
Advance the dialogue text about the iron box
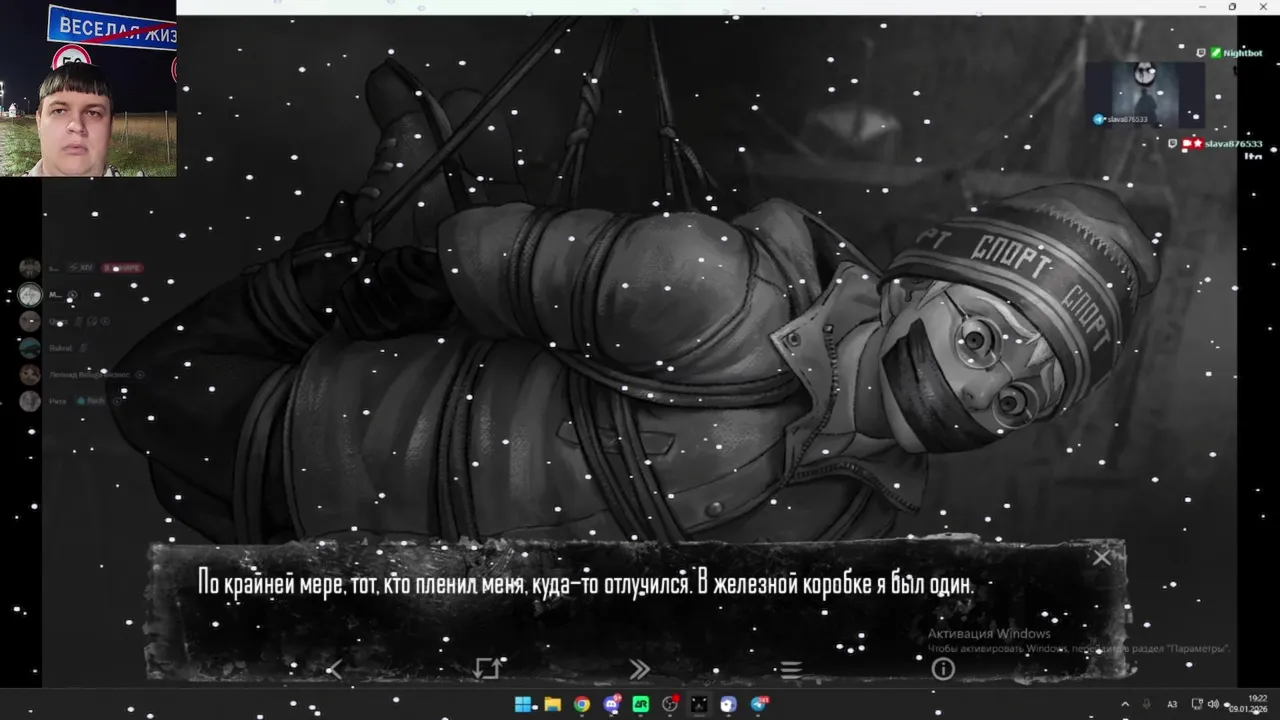pyautogui.click(x=585, y=584)
